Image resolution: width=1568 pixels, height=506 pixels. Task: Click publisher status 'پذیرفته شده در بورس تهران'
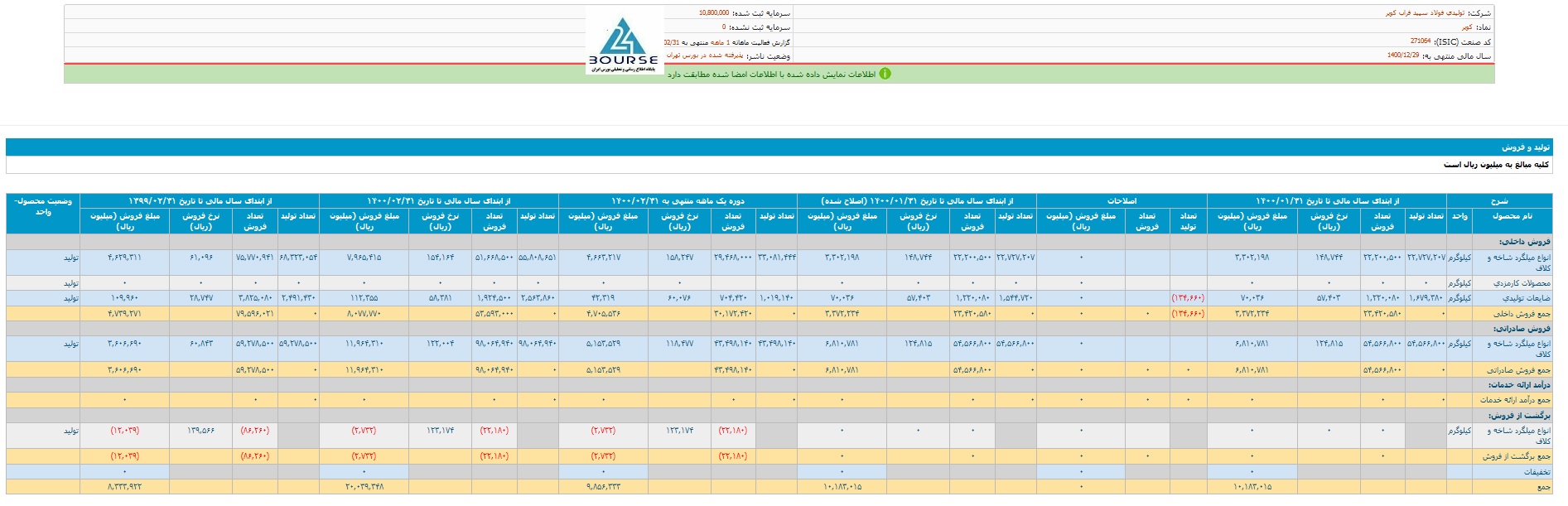[x=703, y=55]
